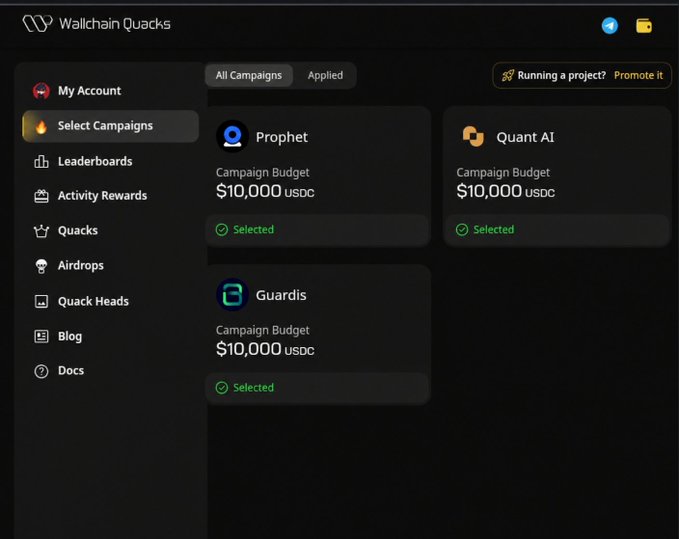Click the flame icon beside Select Campaigns
Screen dimensions: 679x539
pyautogui.click(x=41, y=126)
